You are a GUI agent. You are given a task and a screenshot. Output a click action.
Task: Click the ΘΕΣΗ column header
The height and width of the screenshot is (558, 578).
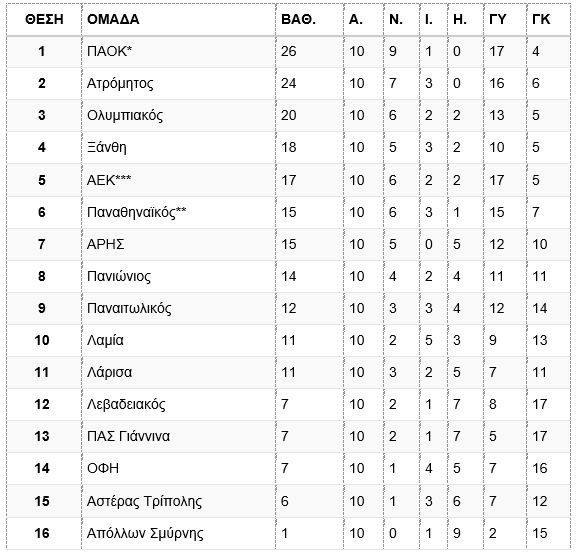(x=44, y=19)
